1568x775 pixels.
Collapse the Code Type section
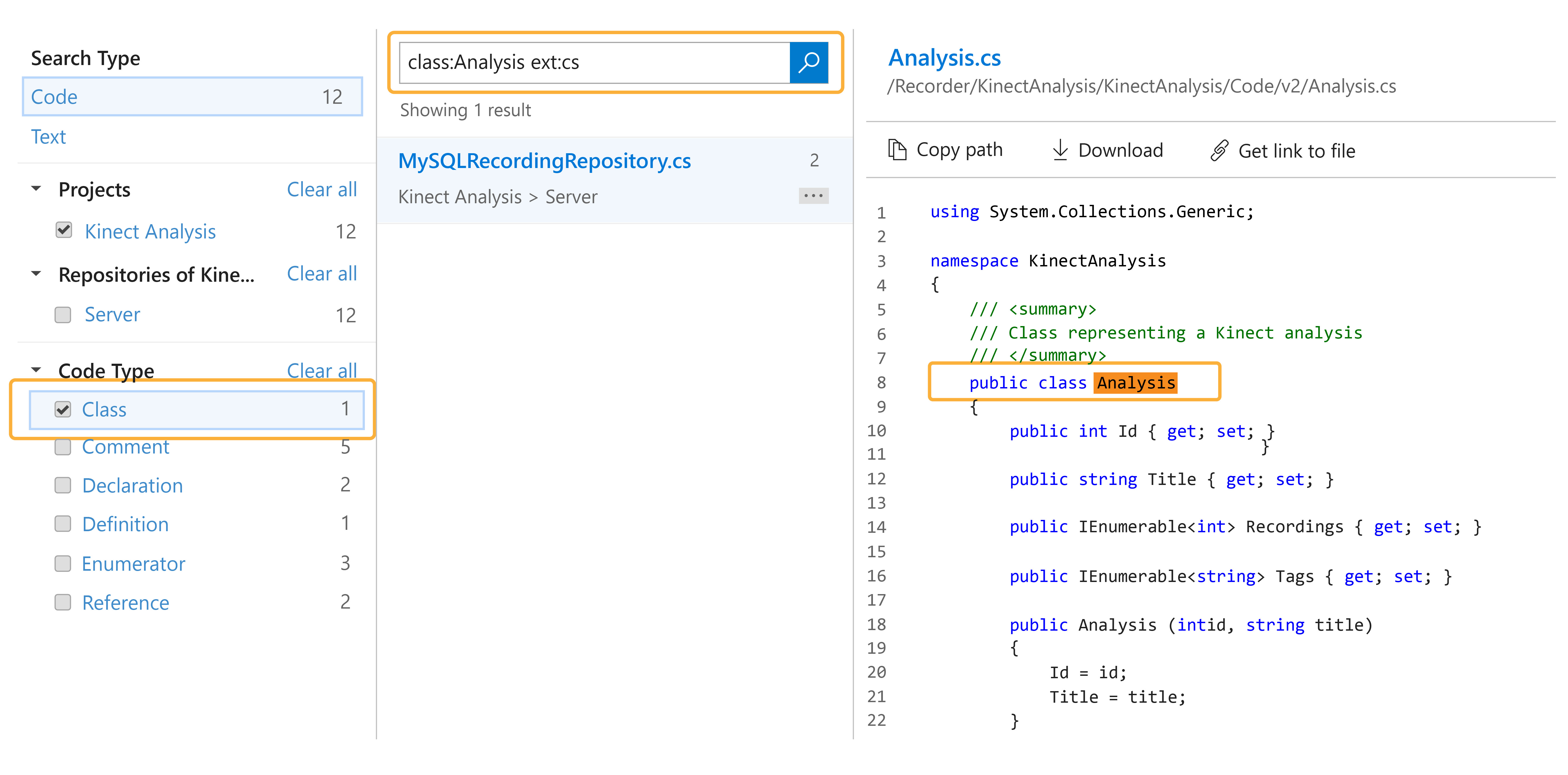tap(37, 370)
